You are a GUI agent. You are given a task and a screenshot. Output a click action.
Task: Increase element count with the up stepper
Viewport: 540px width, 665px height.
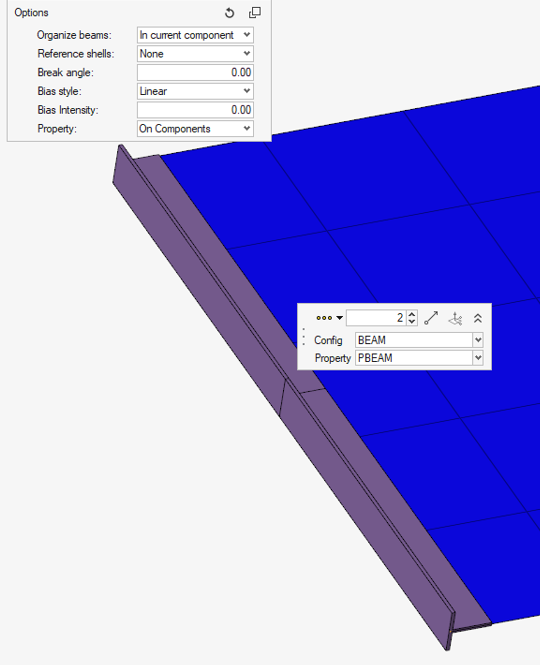(412, 314)
